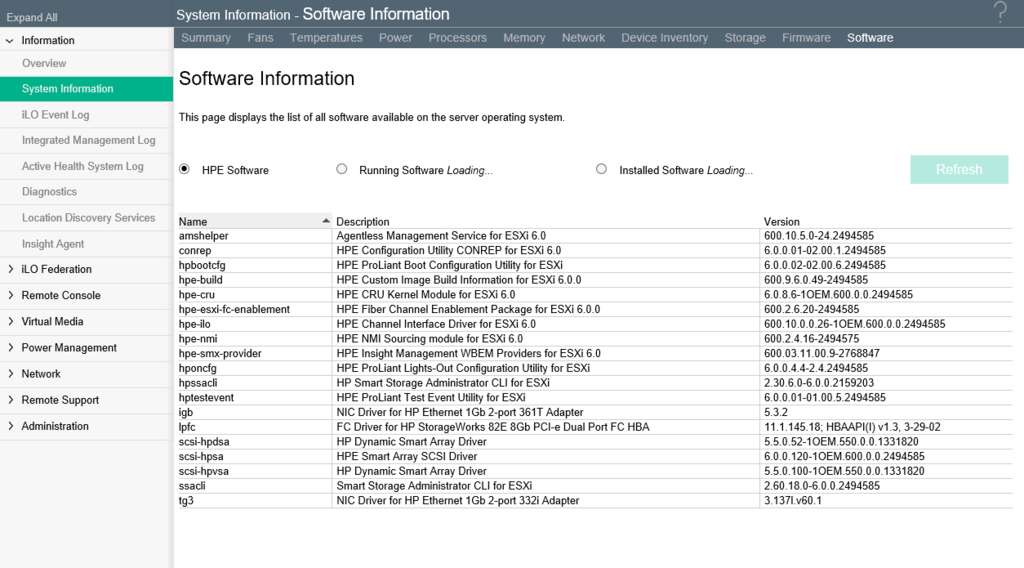Click the amshelper row name
Image resolution: width=1024 pixels, height=568 pixels.
click(x=204, y=236)
